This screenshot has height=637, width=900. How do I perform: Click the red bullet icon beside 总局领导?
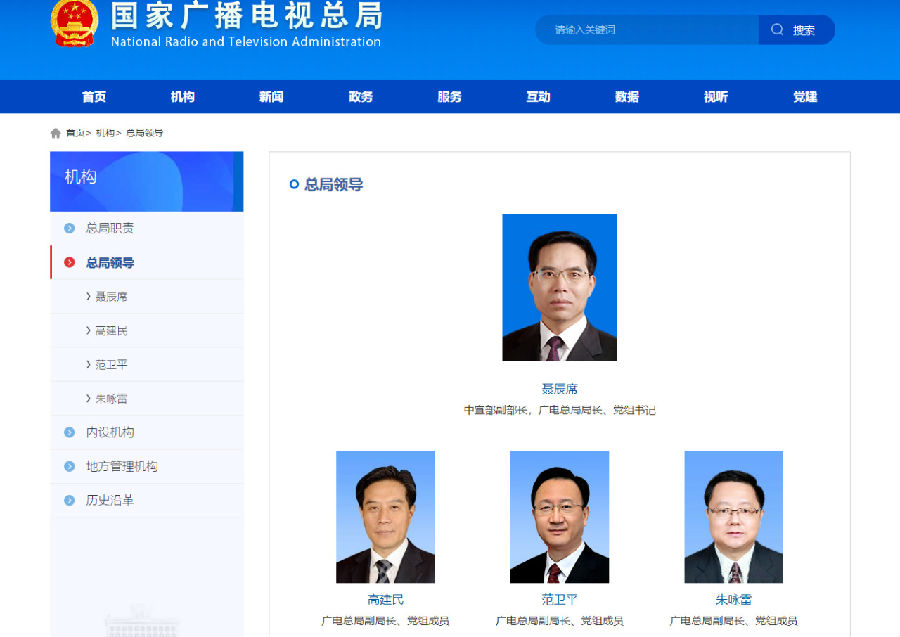coord(69,262)
